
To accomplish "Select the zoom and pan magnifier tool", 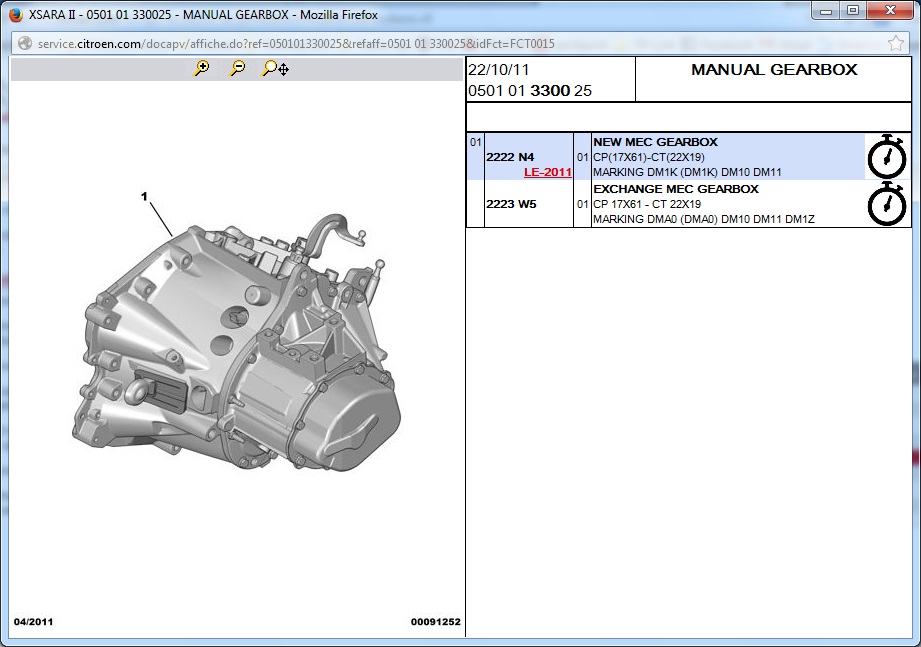I will click(275, 69).
